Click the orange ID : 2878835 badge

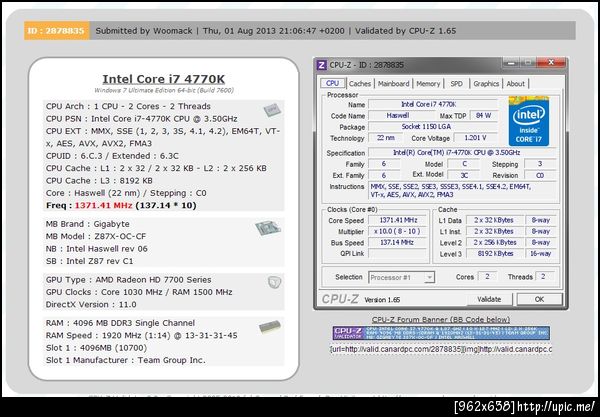click(57, 31)
